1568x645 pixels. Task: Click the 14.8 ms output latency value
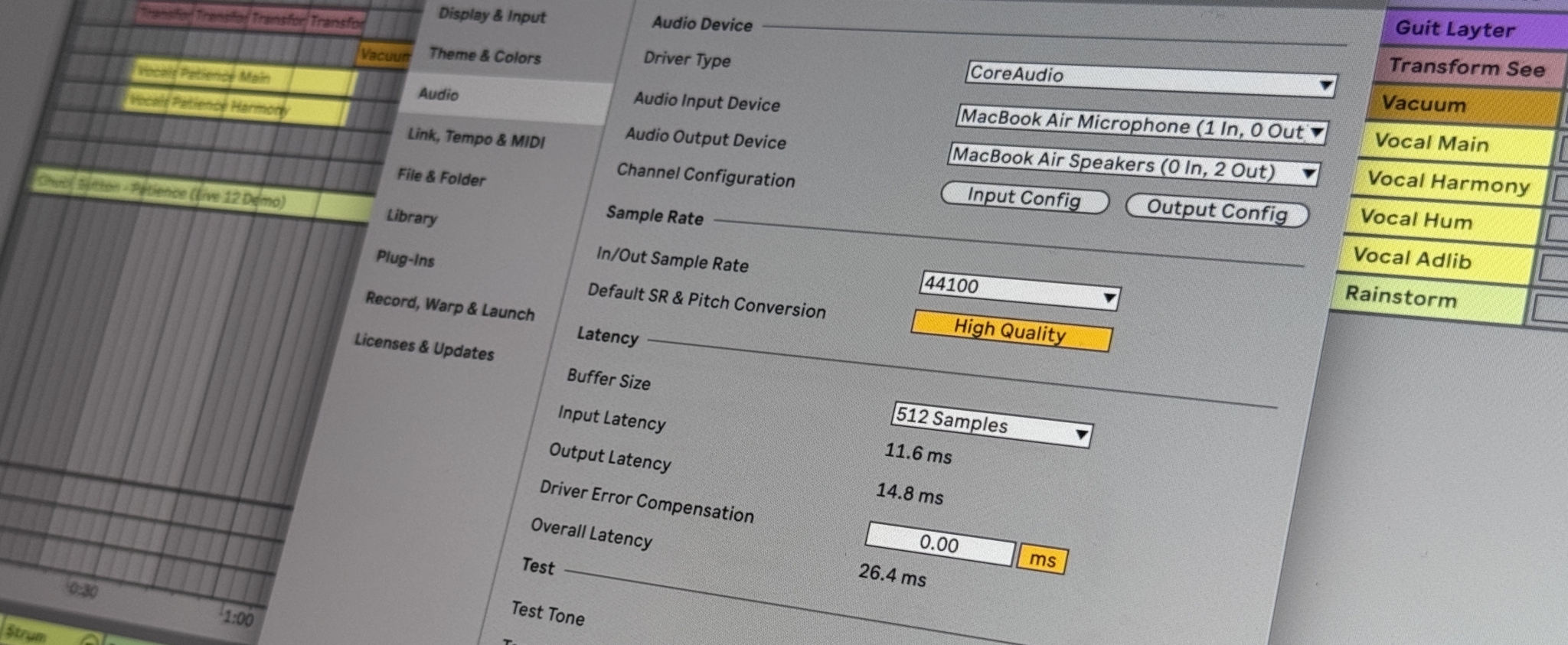click(910, 494)
